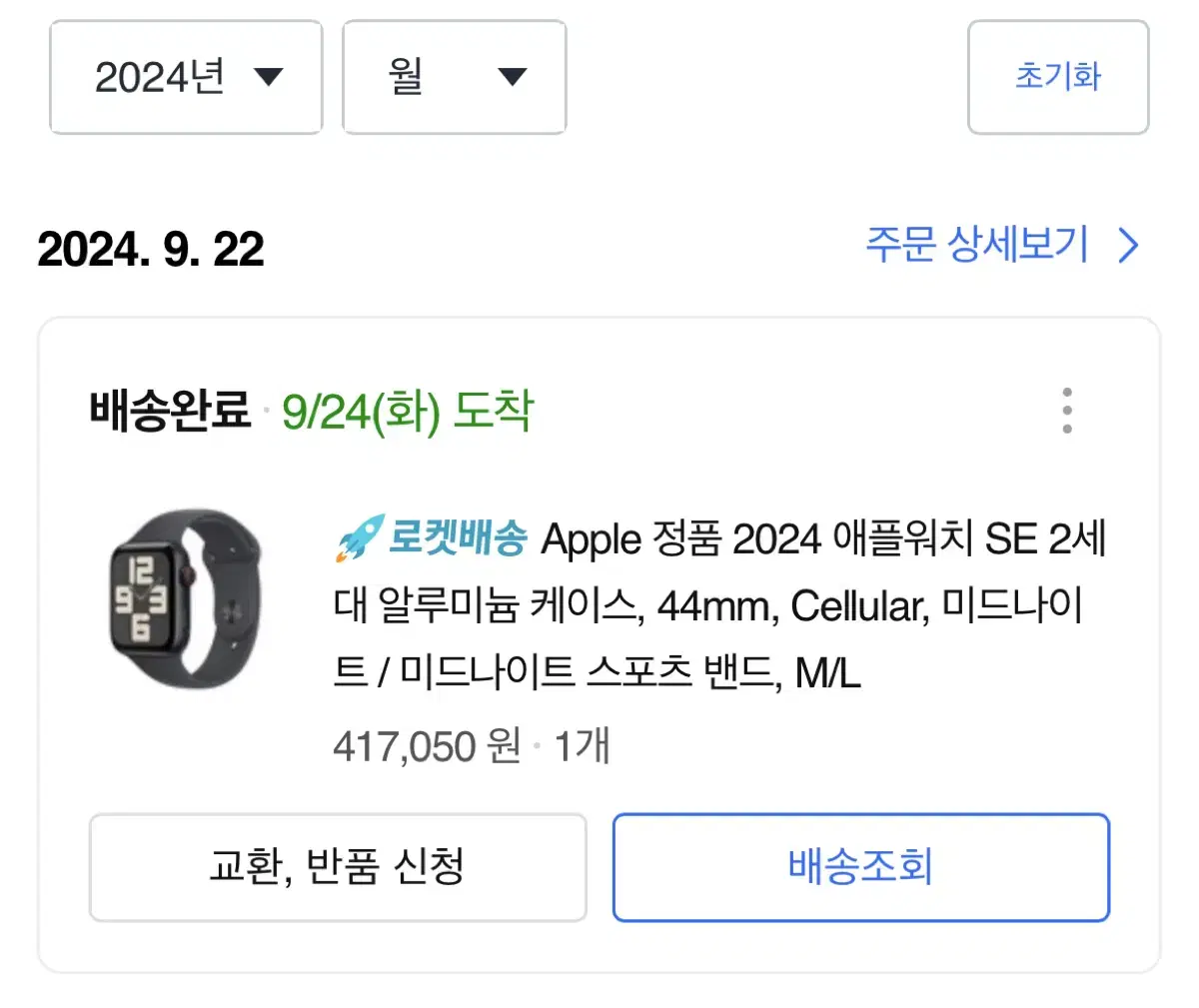1199x1008 pixels.
Task: Click the 1개 quantity text
Action: coord(582,746)
